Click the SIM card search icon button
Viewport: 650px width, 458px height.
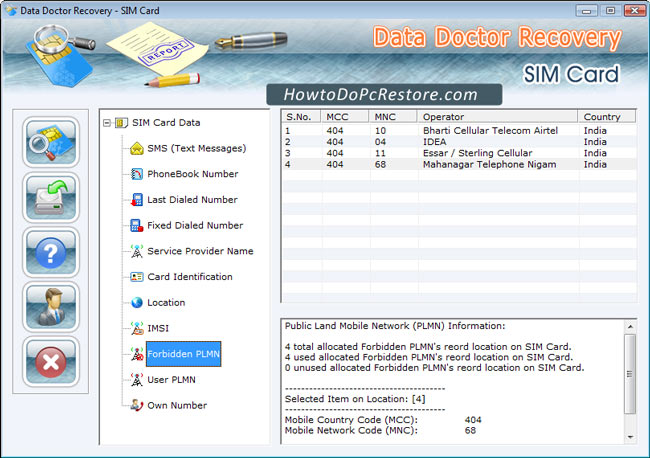51,142
